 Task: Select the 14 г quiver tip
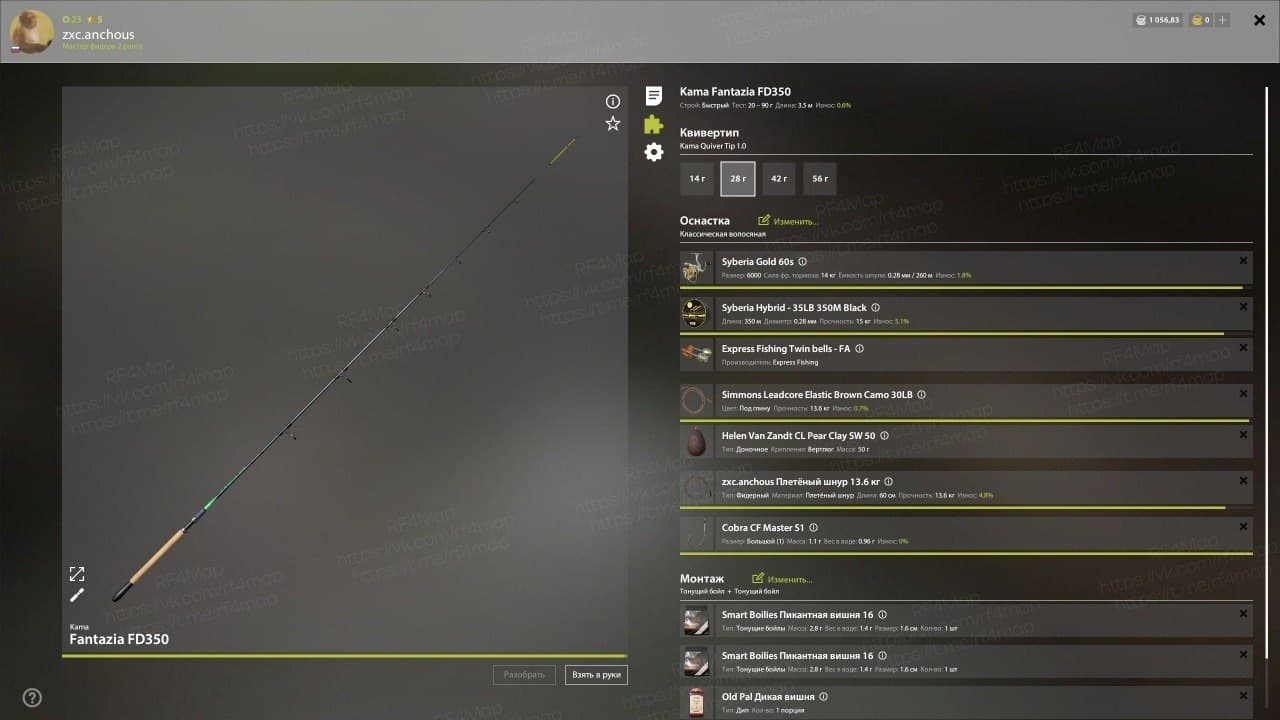click(697, 179)
